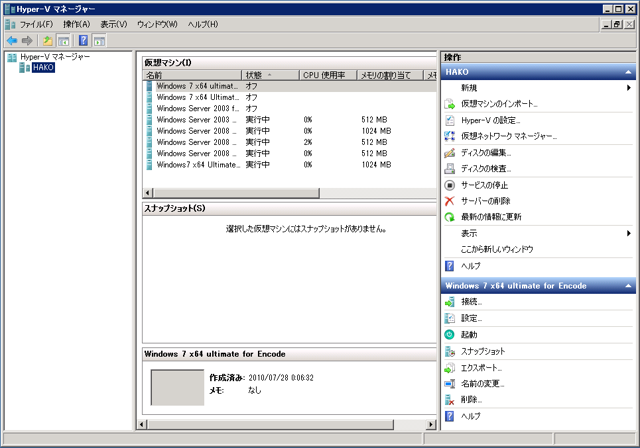
Task: Click the Hyper-V マネージャー tree root icon
Action: tap(12, 57)
